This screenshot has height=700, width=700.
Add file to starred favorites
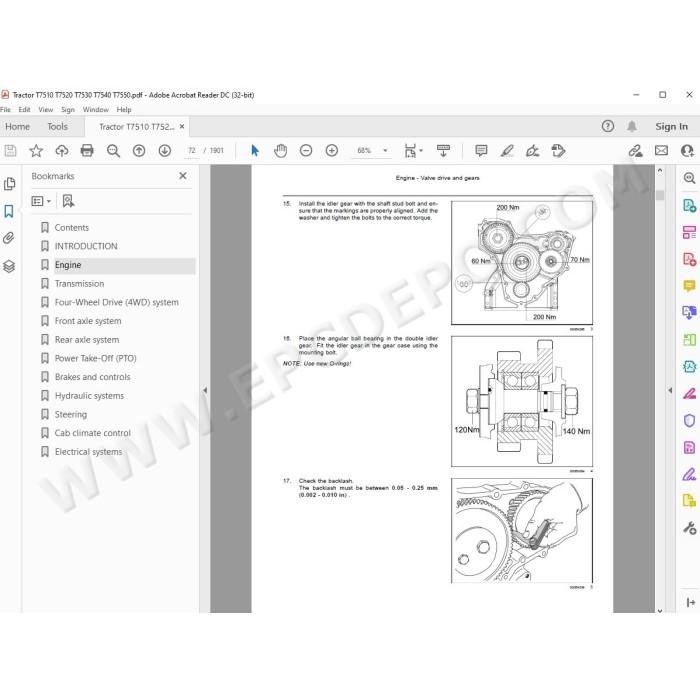(36, 151)
